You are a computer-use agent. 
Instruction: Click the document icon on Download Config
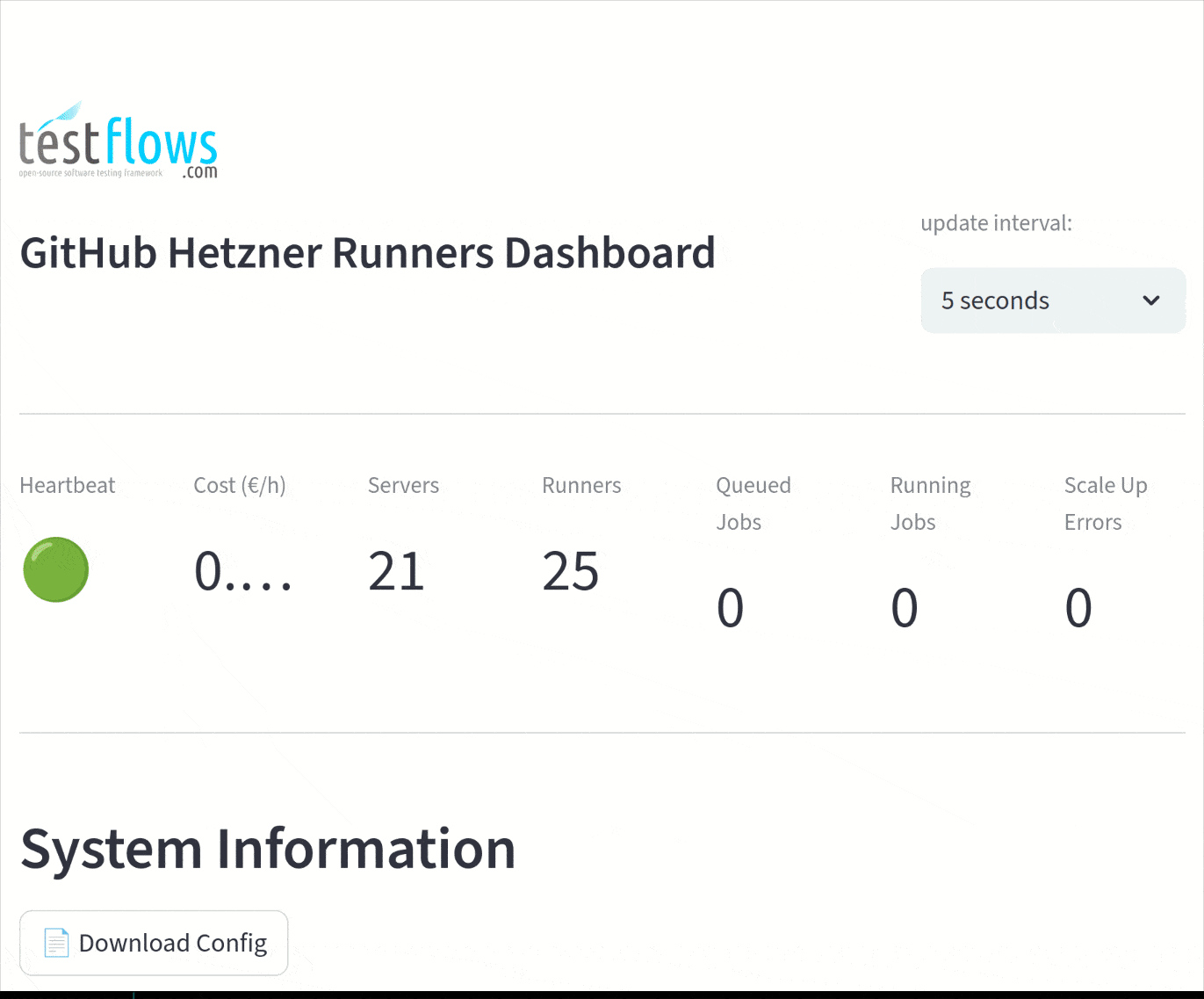click(x=56, y=942)
